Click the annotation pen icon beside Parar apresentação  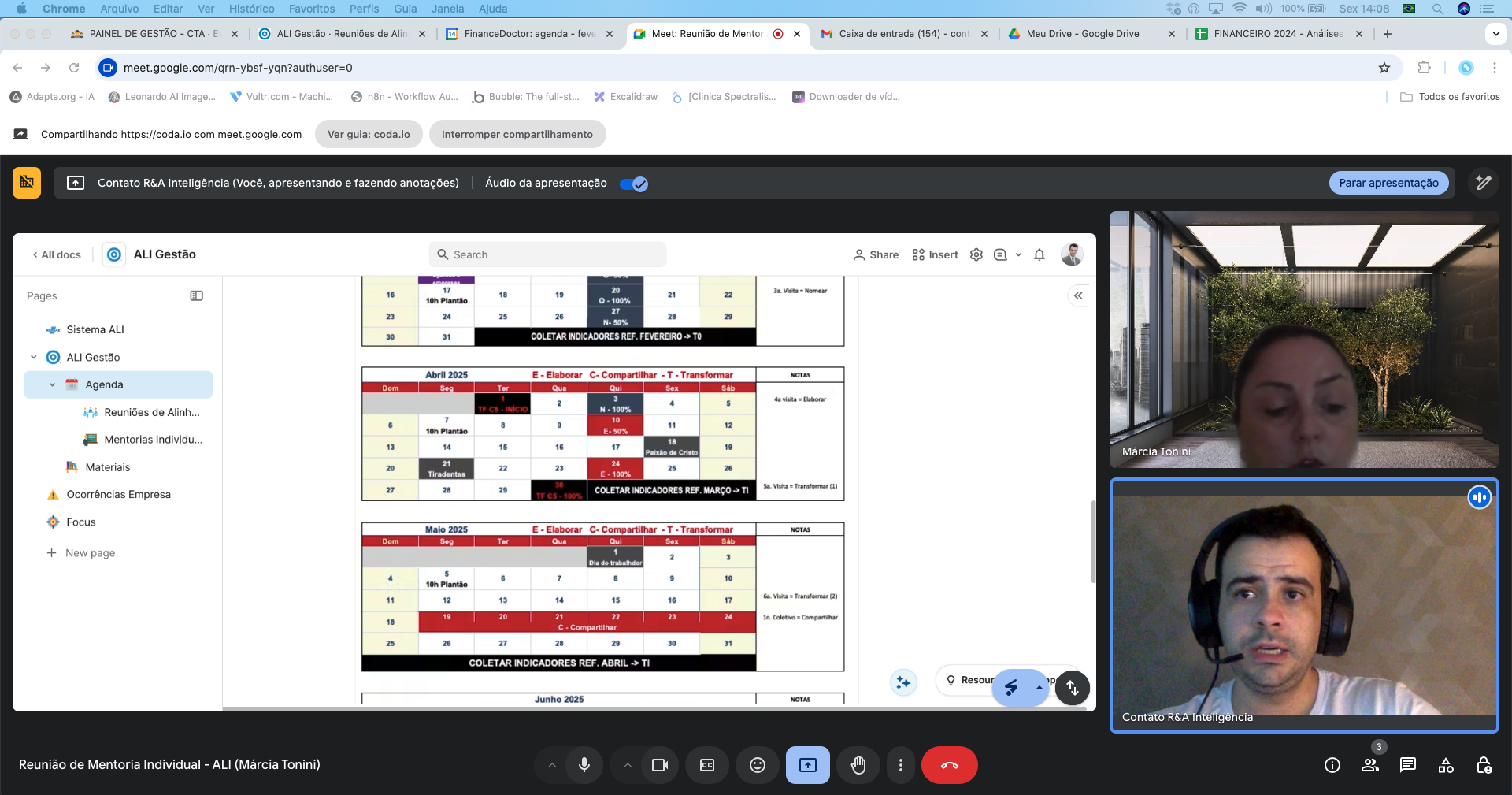(1484, 183)
